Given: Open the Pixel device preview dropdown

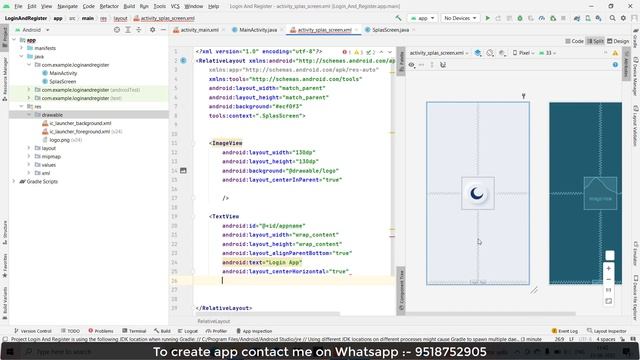Looking at the screenshot, I should 523,53.
